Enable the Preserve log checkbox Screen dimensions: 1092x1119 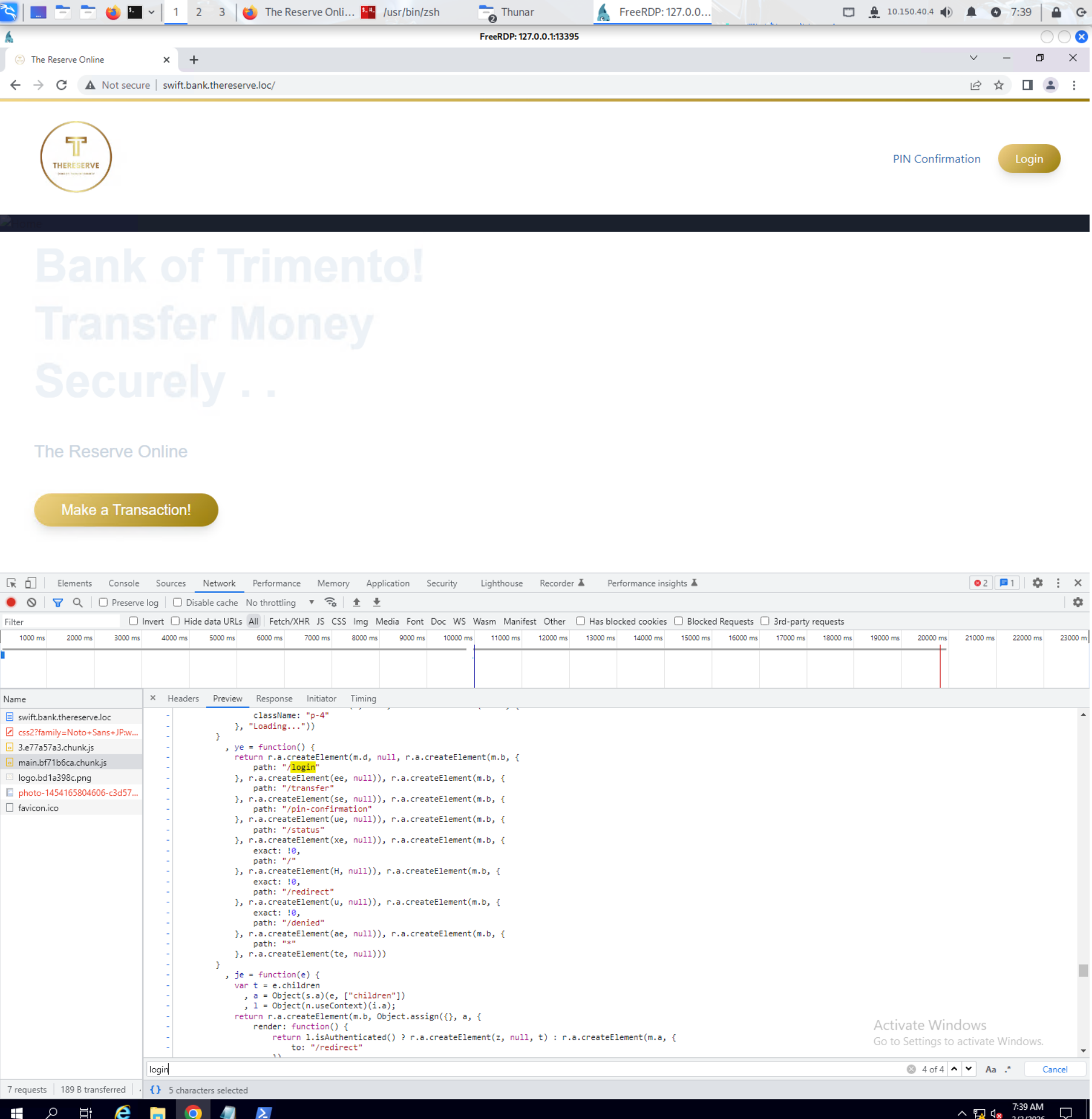104,602
